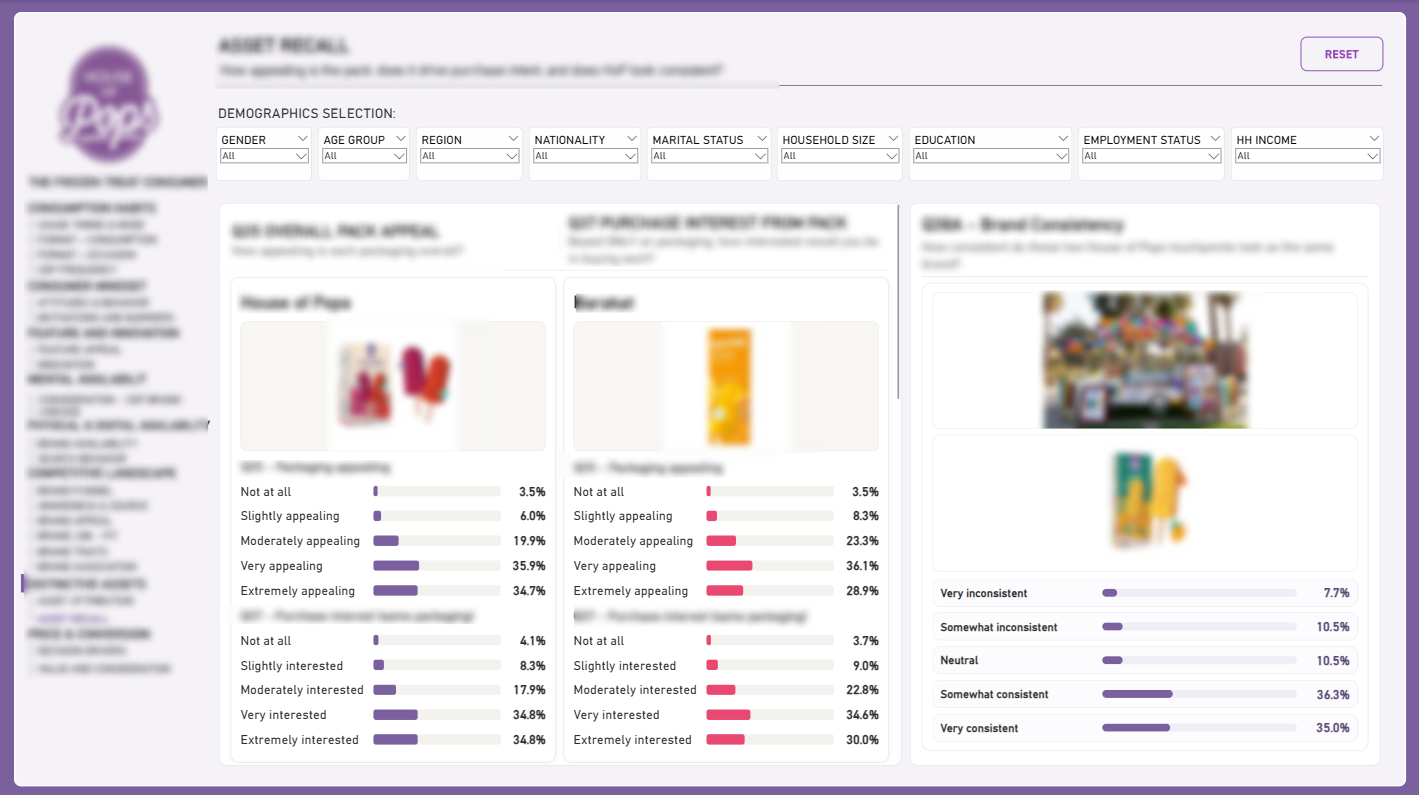Open the HH INCOME 'All' dropdown
Image resolution: width=1419 pixels, height=795 pixels.
coord(1307,156)
